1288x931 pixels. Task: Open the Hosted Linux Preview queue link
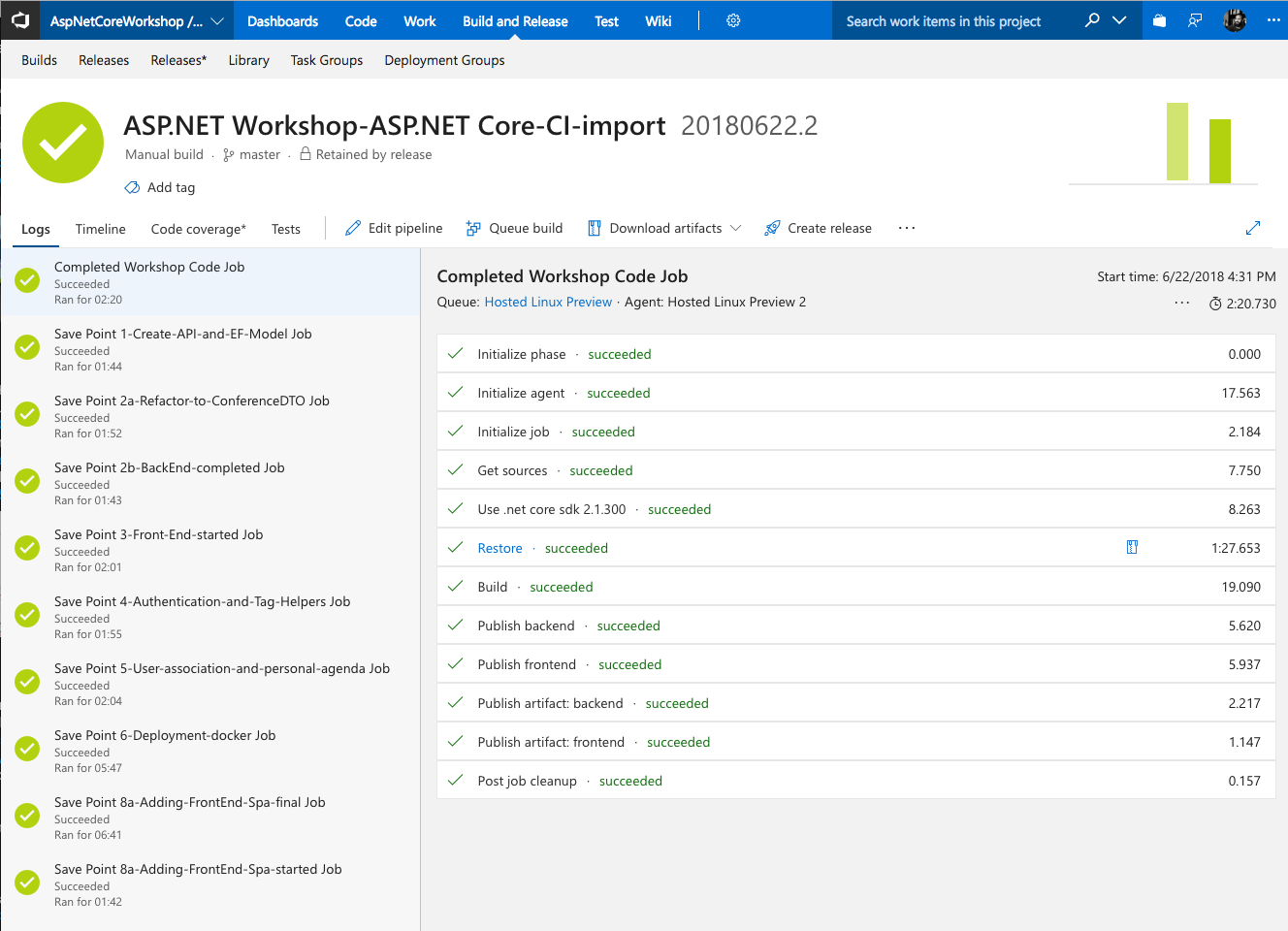click(x=548, y=302)
